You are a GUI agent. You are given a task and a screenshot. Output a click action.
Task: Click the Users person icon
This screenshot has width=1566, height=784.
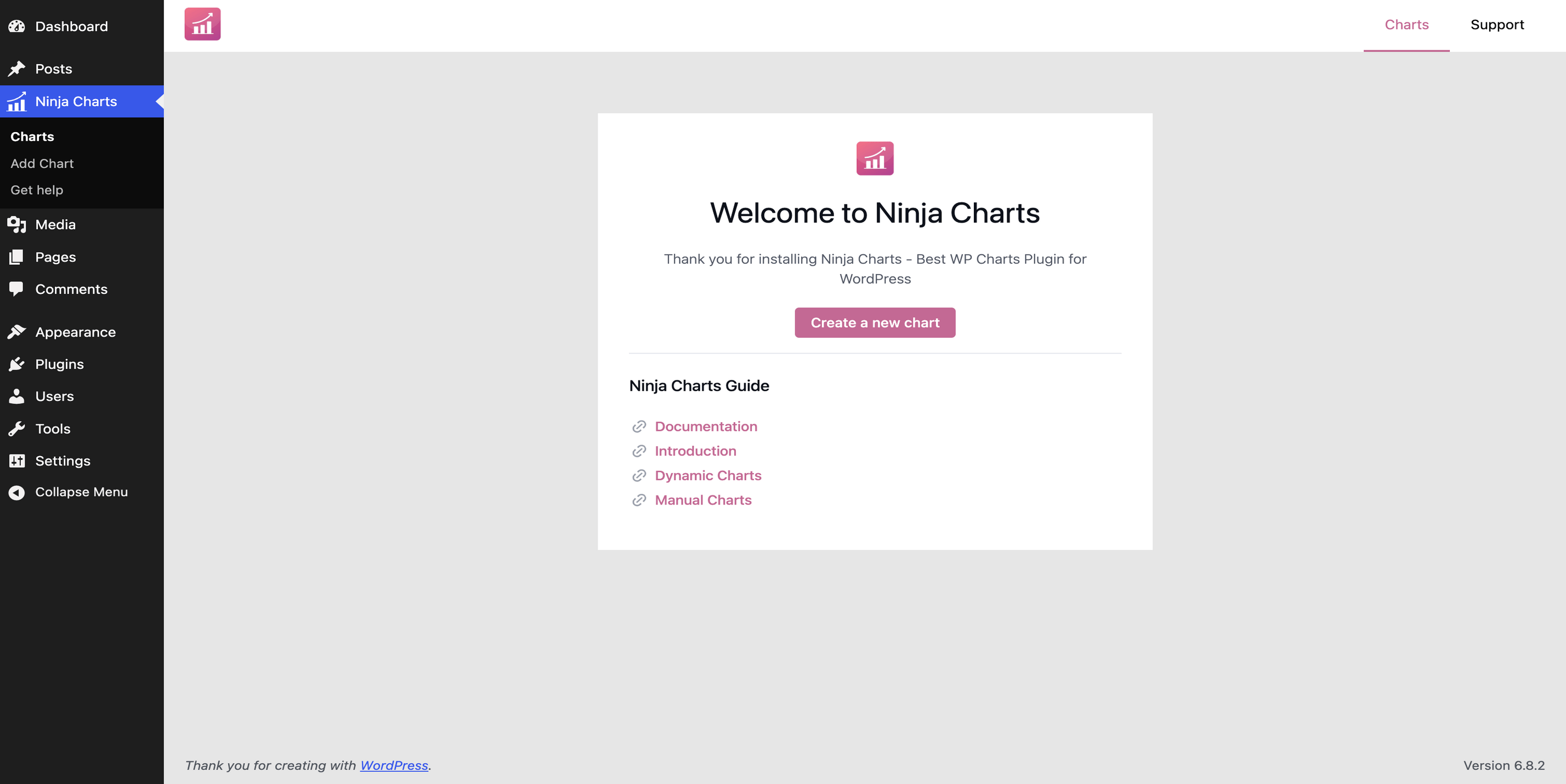coord(16,396)
